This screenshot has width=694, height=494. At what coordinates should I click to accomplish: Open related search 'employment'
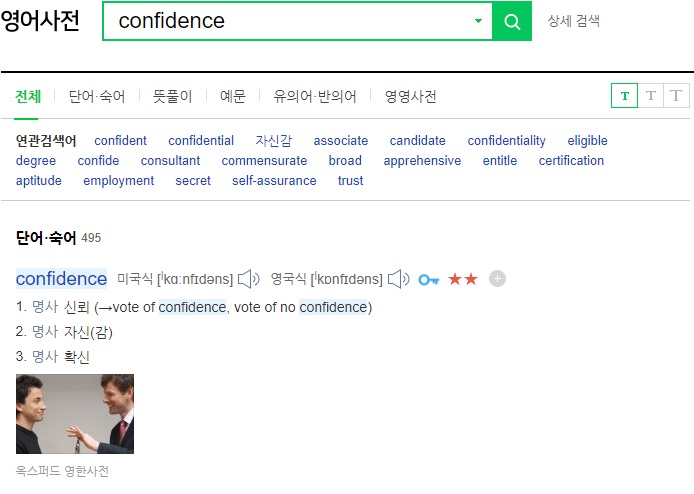[x=119, y=181]
